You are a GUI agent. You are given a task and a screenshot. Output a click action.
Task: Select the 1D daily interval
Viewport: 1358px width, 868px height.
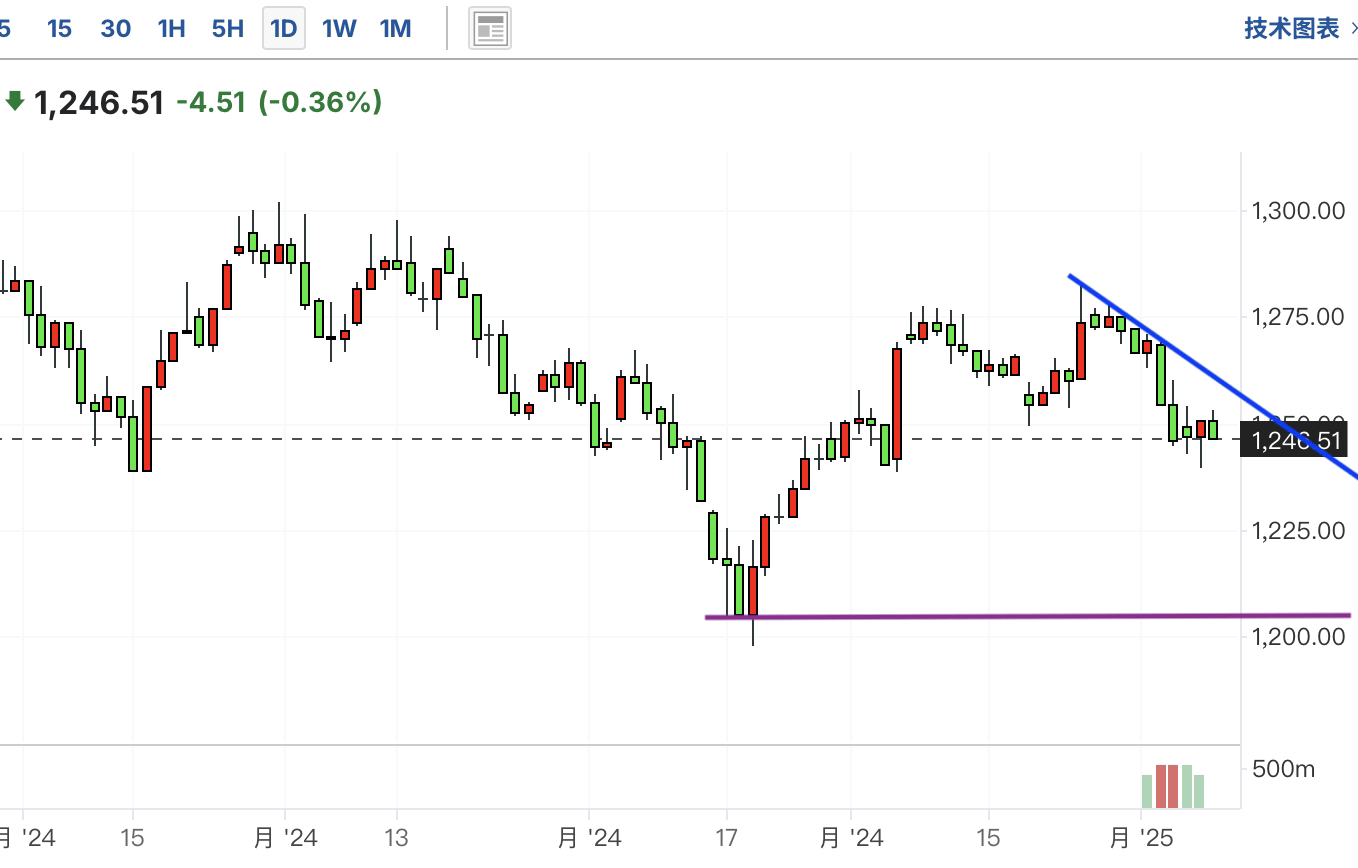284,29
